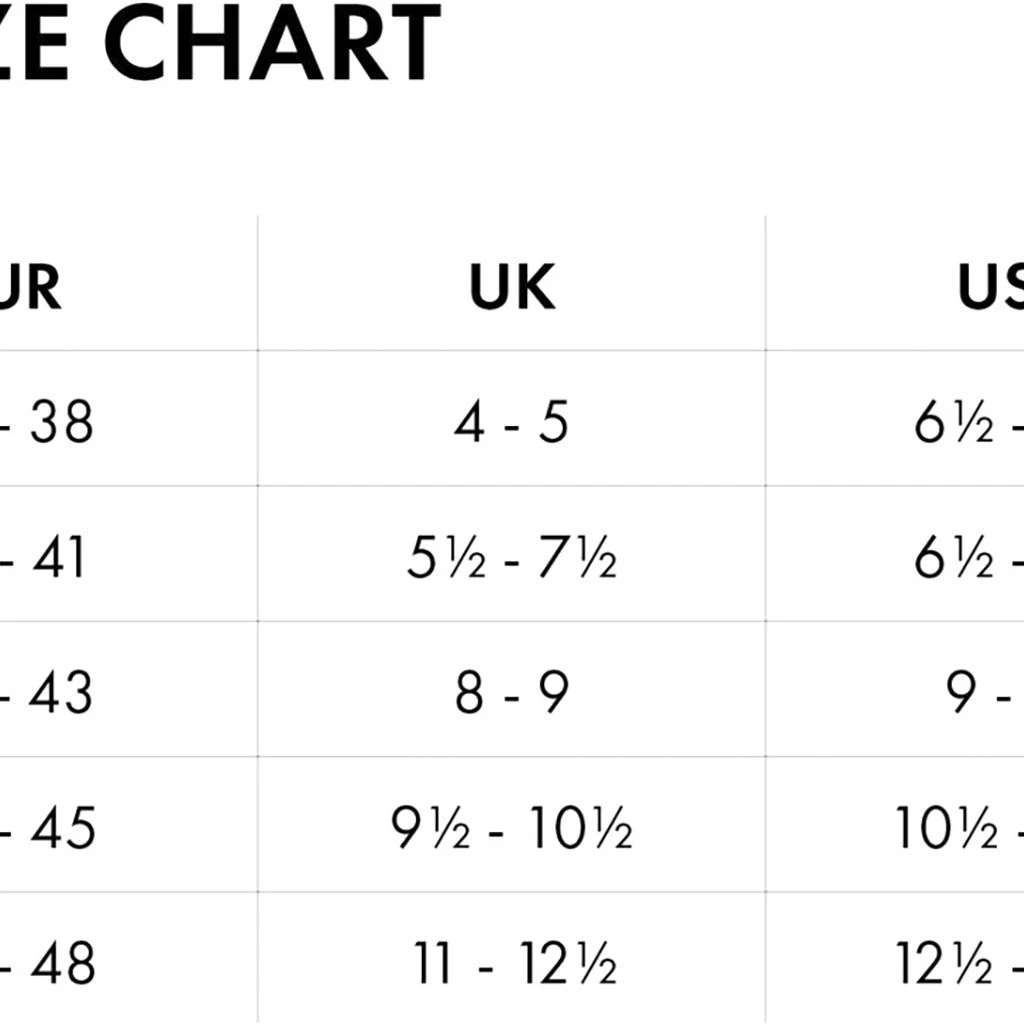Screen dimensions: 1024x1024
Task: Click the EUR cell ending in 45
Action: (50, 829)
